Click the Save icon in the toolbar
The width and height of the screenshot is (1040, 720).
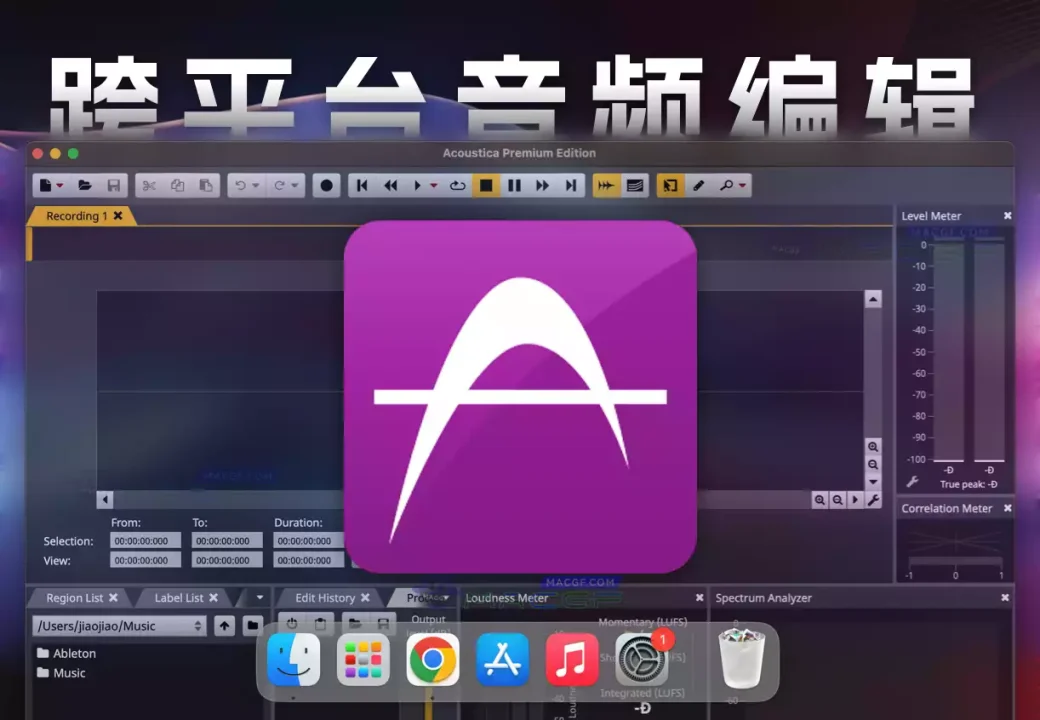click(x=115, y=185)
